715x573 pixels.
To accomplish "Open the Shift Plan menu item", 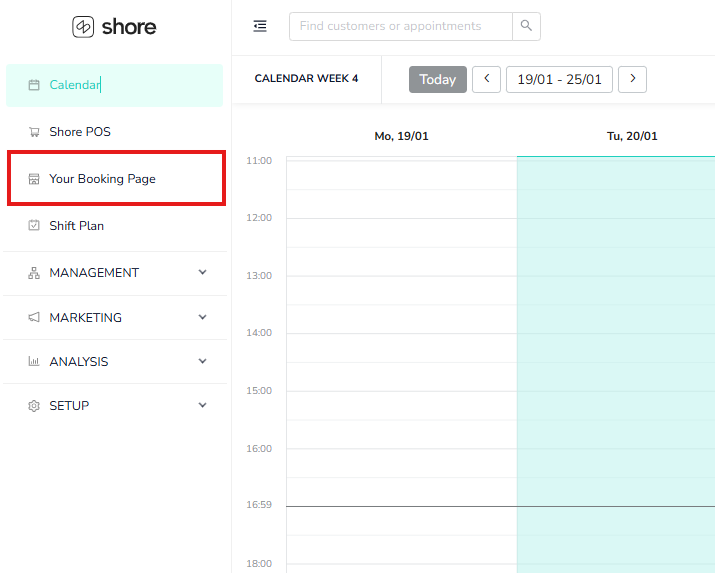I will pyautogui.click(x=77, y=226).
